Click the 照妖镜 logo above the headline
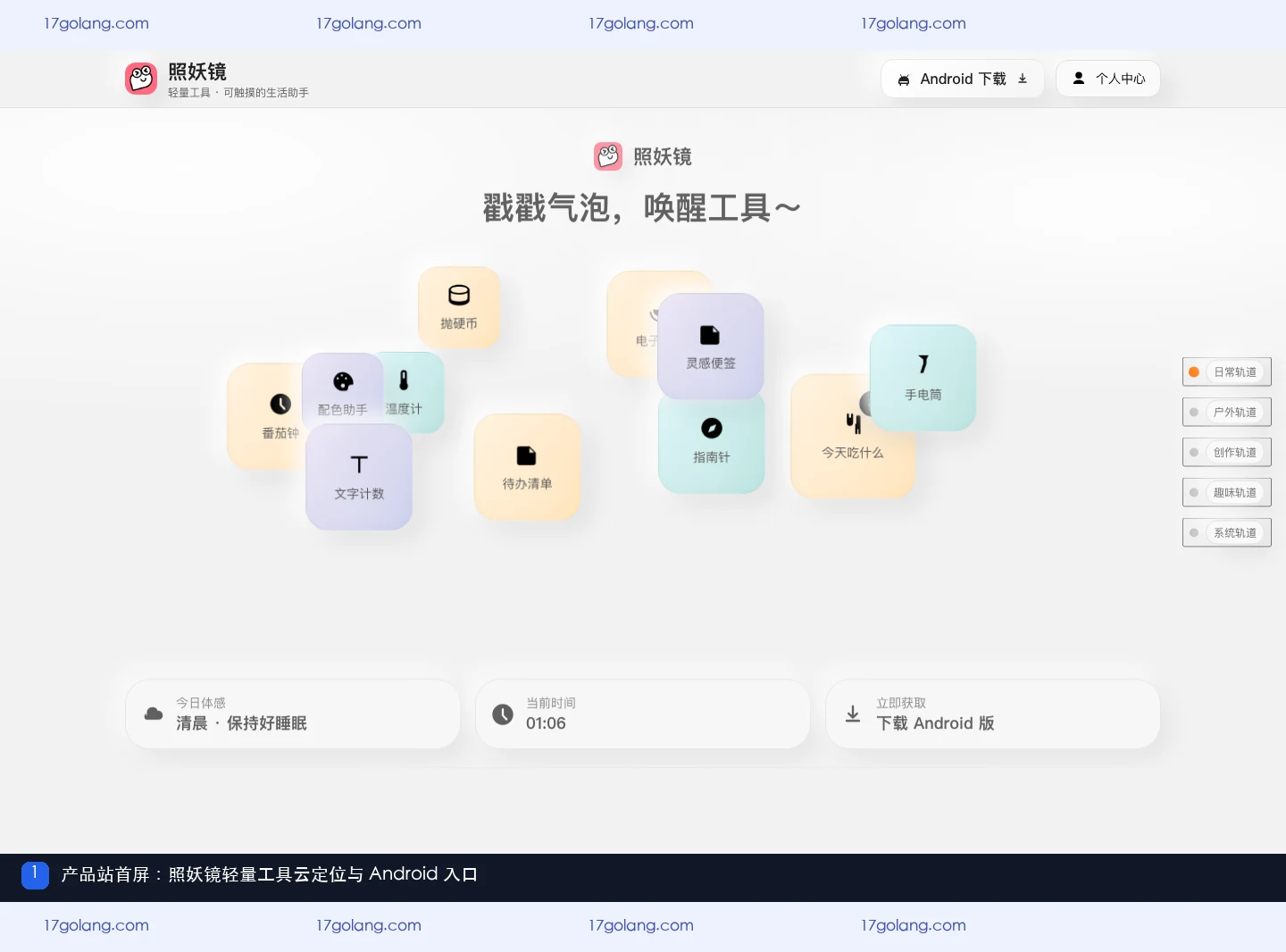1286x952 pixels. coord(608,156)
